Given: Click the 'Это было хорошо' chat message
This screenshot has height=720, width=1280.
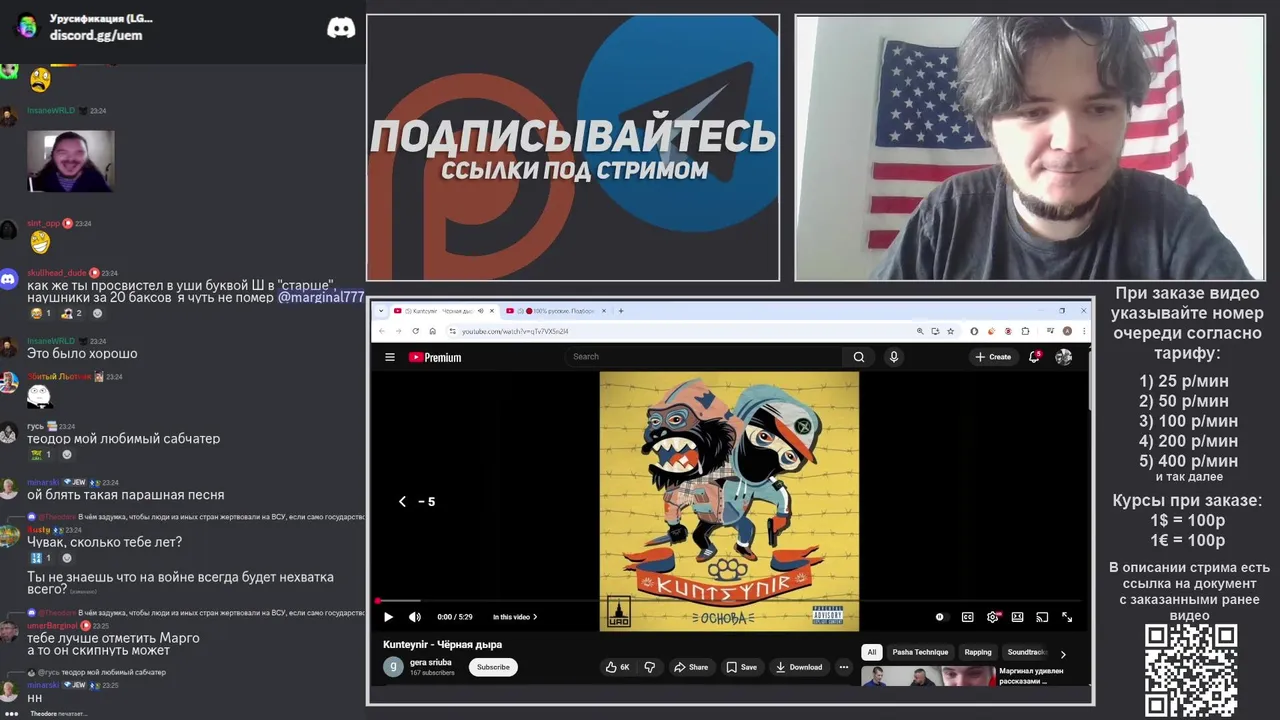Looking at the screenshot, I should (x=82, y=353).
